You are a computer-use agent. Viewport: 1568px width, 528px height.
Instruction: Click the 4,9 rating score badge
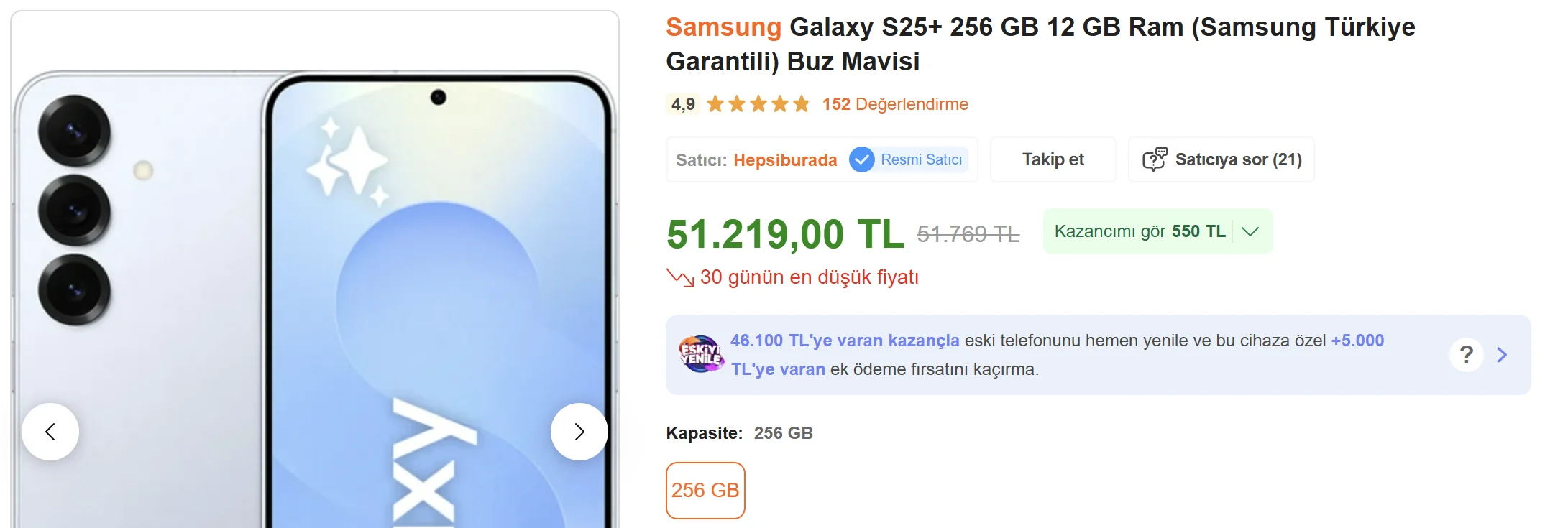(683, 104)
